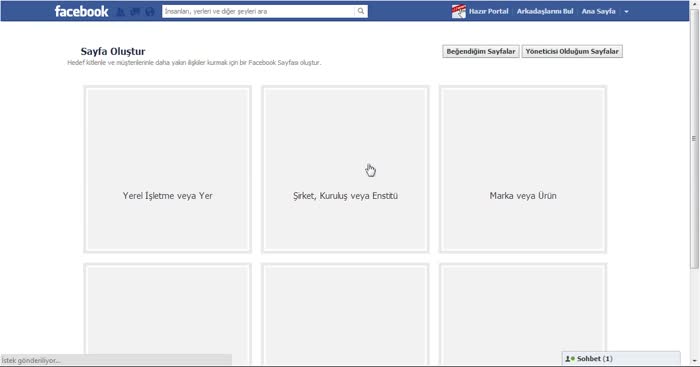Open Arkadaşlarını Bul link
The image size is (700, 367).
[x=545, y=11]
